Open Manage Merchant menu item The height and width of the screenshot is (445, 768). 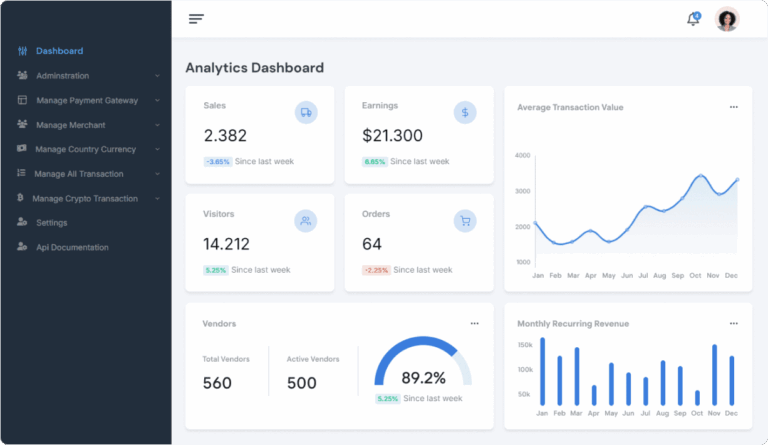70,125
